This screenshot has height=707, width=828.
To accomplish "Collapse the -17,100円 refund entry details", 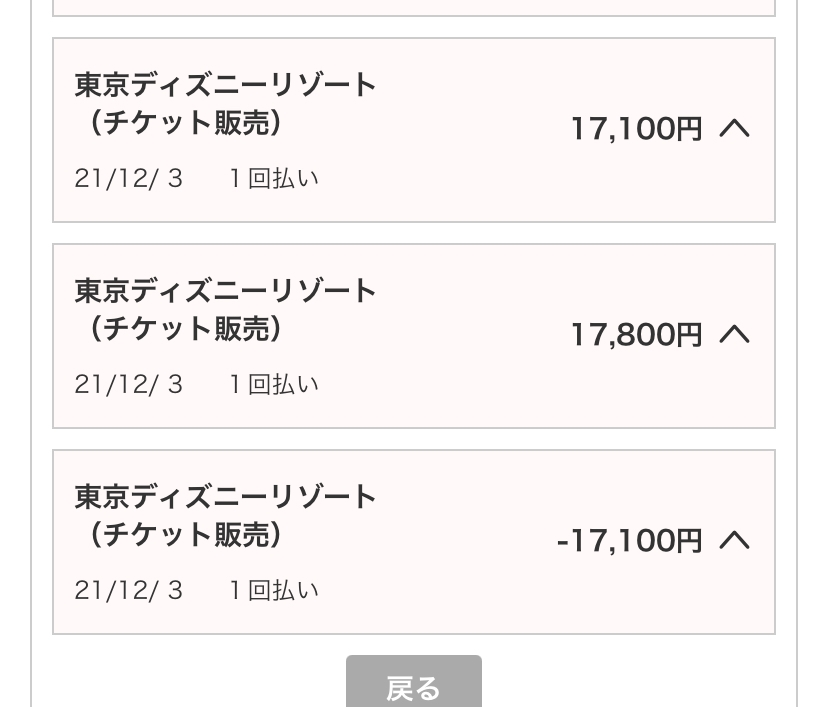I will point(736,540).
